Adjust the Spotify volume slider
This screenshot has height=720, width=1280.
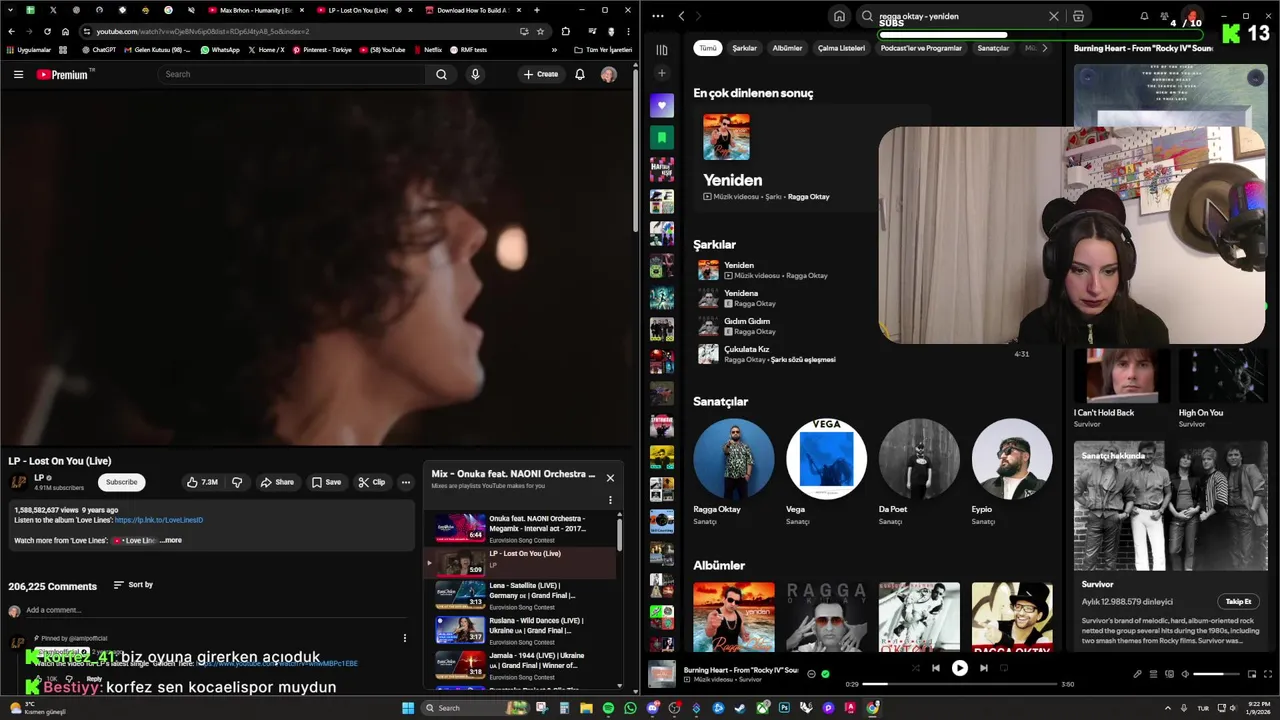[x=1215, y=674]
